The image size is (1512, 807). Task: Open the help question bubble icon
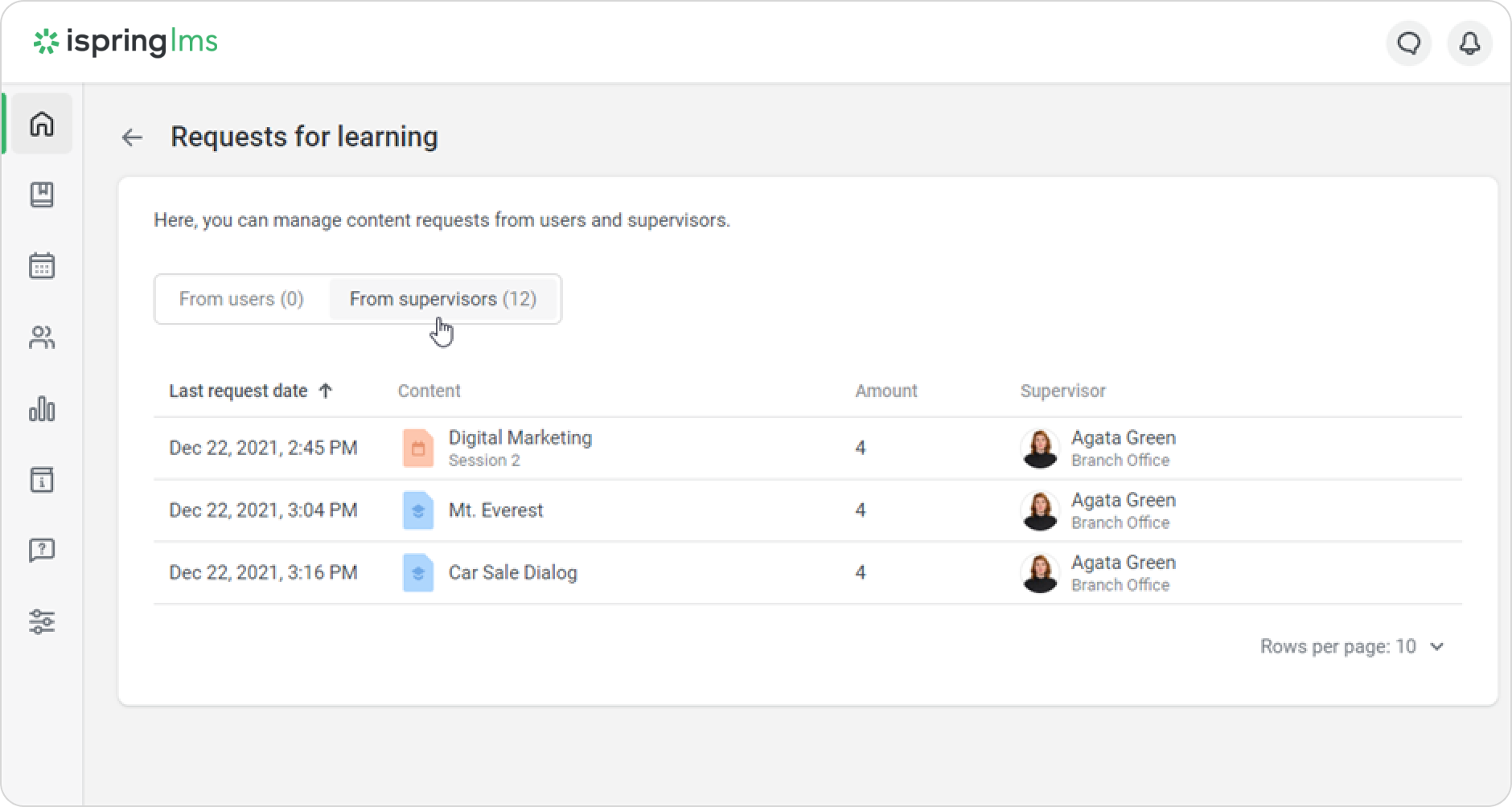pos(42,551)
